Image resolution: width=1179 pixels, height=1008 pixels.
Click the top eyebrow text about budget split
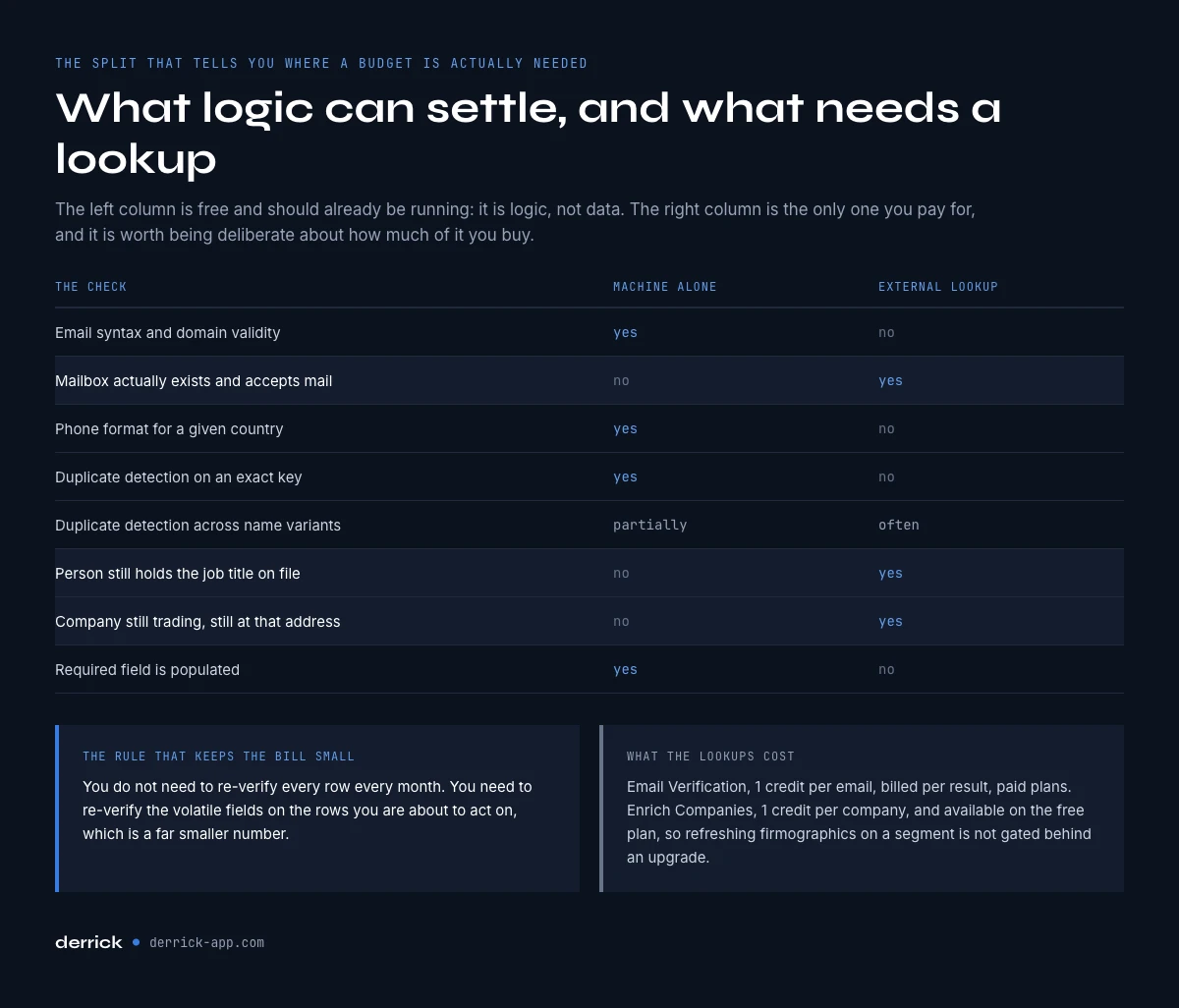(321, 63)
